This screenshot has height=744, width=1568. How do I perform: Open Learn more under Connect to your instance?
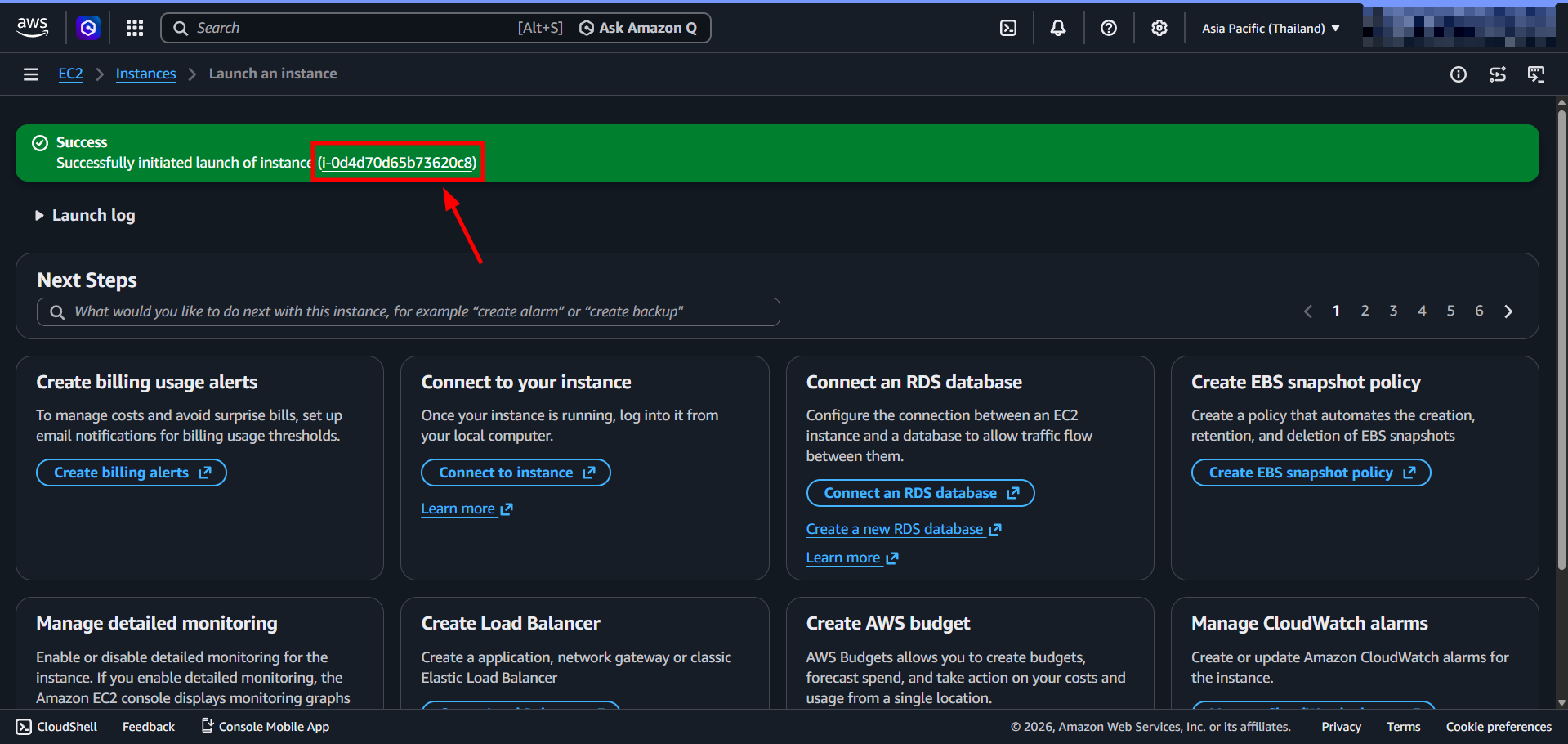tap(467, 509)
